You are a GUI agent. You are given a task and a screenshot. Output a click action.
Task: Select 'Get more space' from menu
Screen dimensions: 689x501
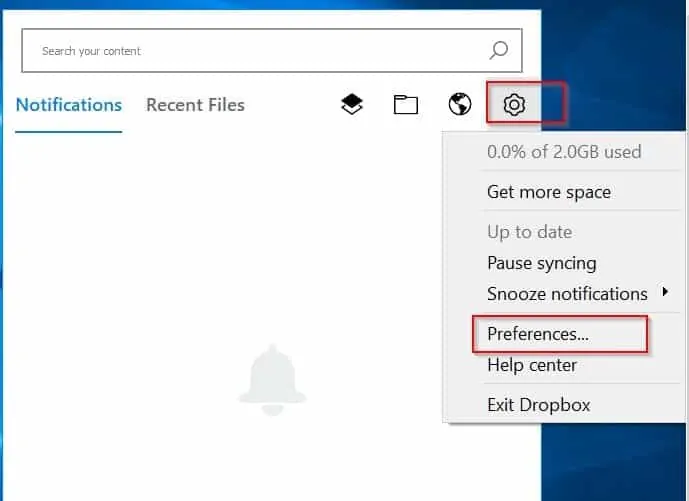point(548,192)
